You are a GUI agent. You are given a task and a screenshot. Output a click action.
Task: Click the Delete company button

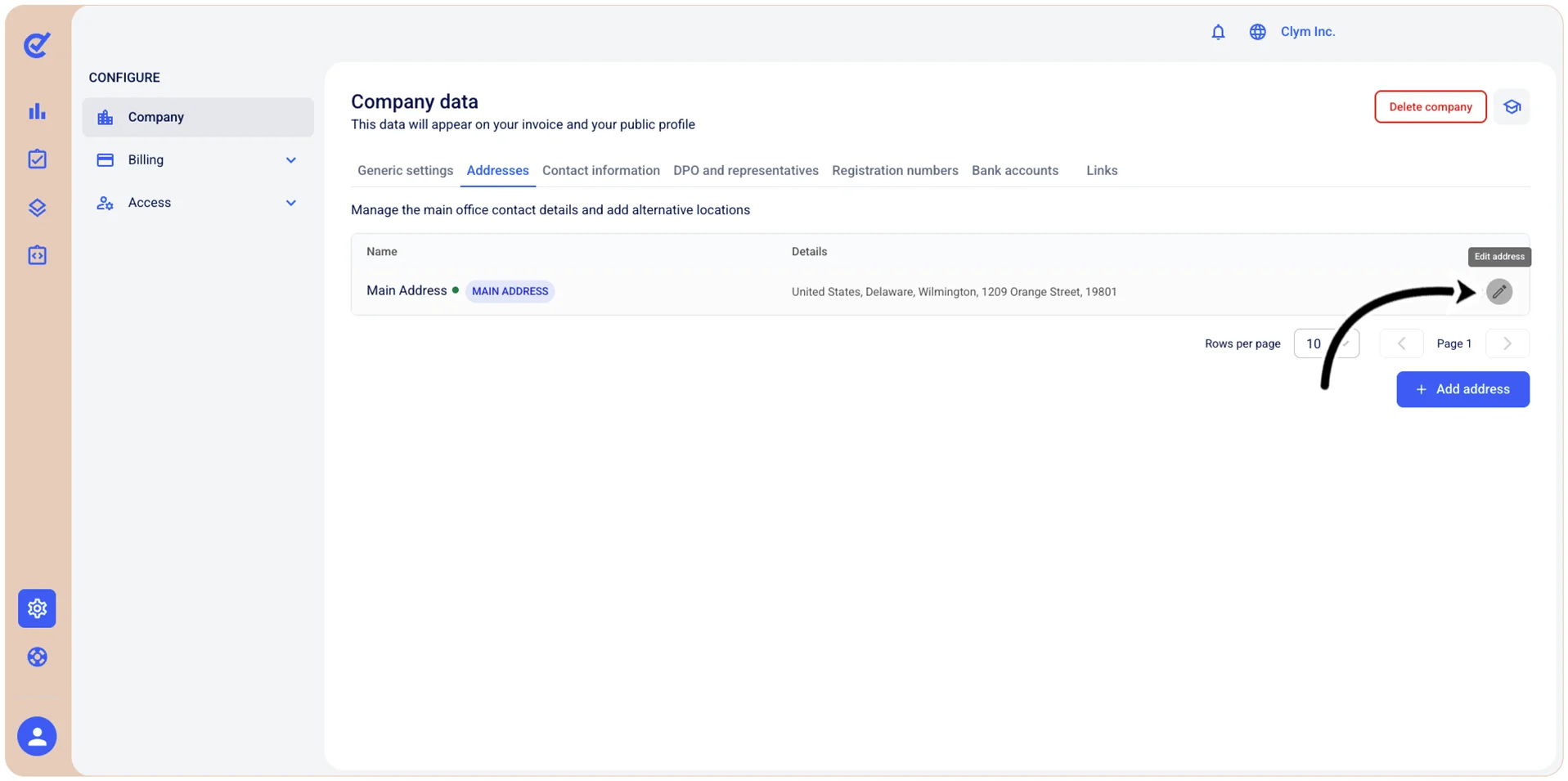coord(1430,107)
